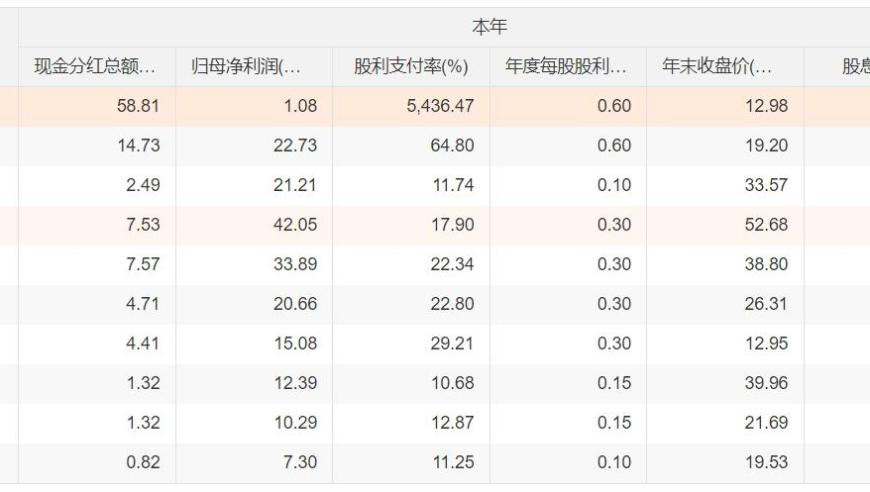Select the 年度每股股利 column header

coord(568,67)
